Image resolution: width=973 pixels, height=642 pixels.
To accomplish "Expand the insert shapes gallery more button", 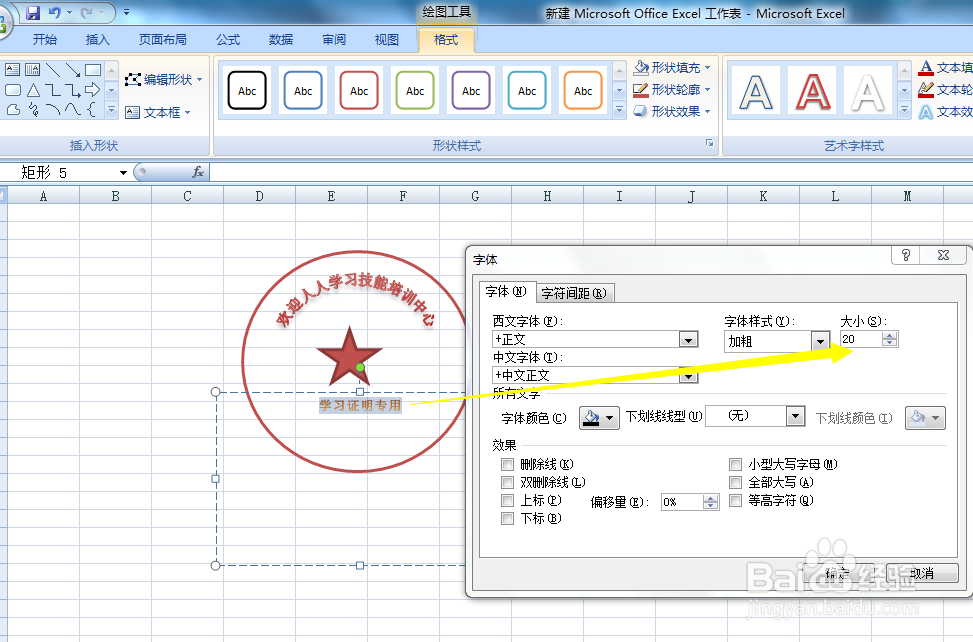I will (x=112, y=110).
